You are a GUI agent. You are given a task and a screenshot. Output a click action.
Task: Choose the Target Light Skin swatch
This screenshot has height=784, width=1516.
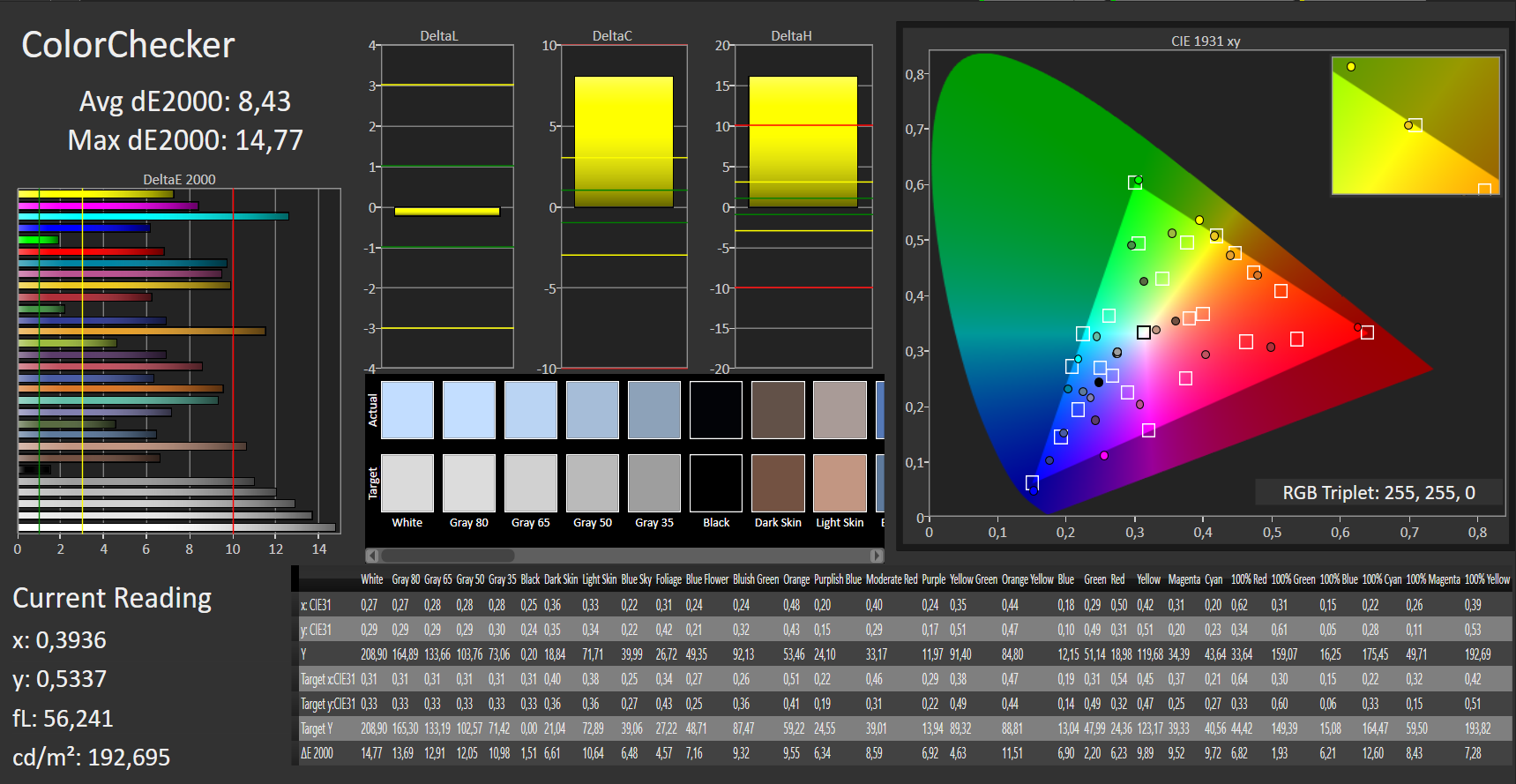(840, 483)
